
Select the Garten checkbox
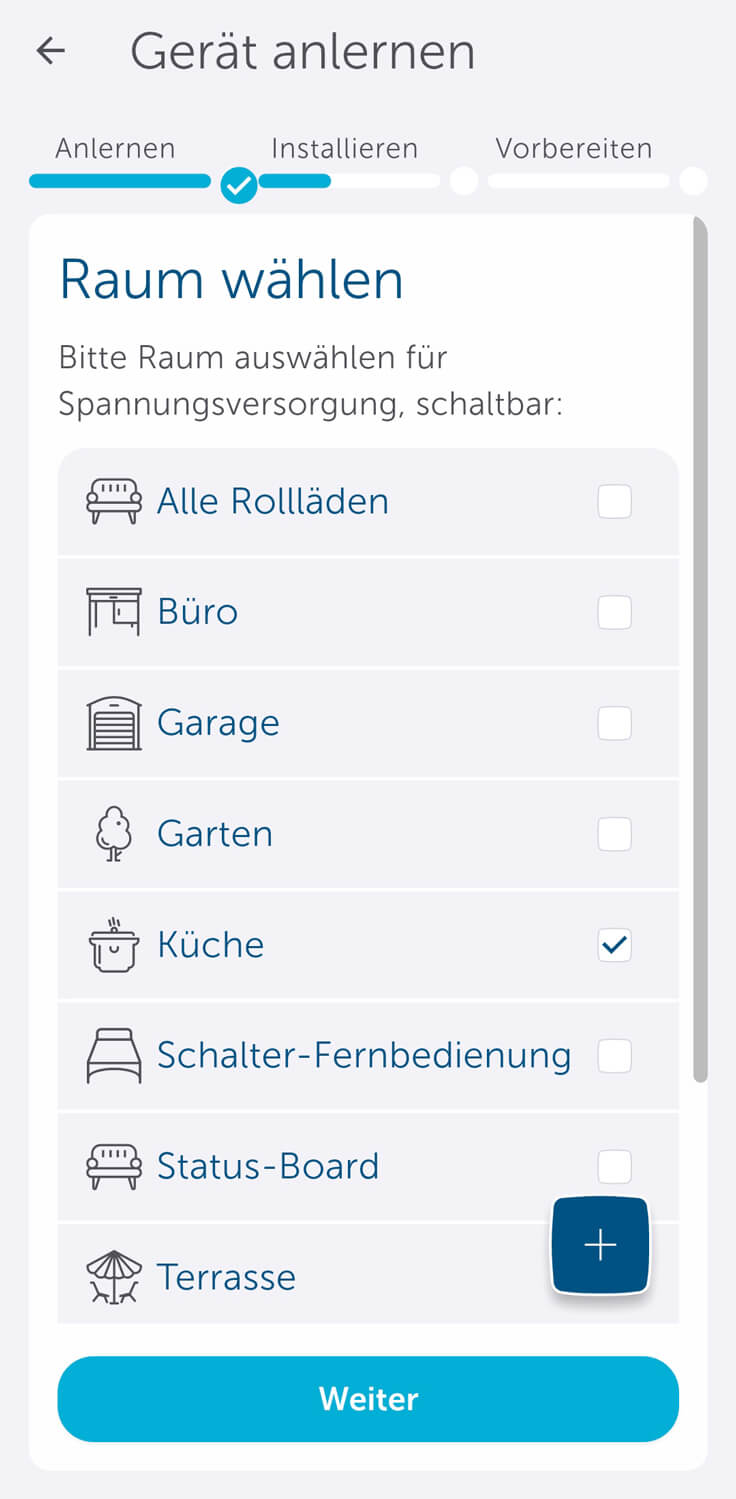tap(614, 834)
